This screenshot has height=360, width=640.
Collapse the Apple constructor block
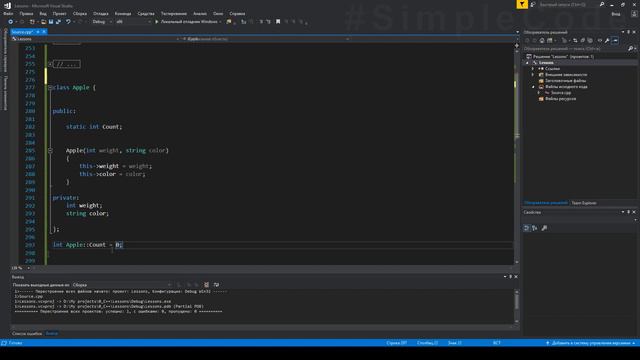click(50, 151)
